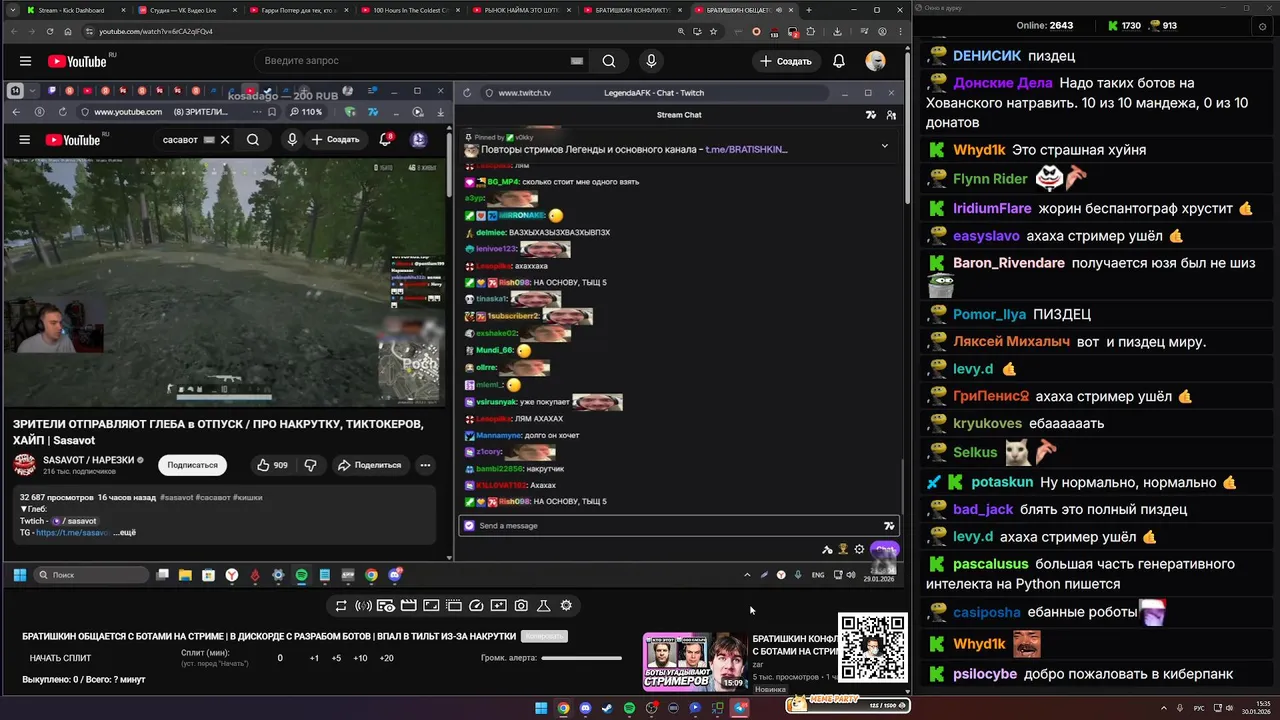Screen dimensions: 1280x720
Task: Click the outer Создать create button
Action: pyautogui.click(x=785, y=61)
